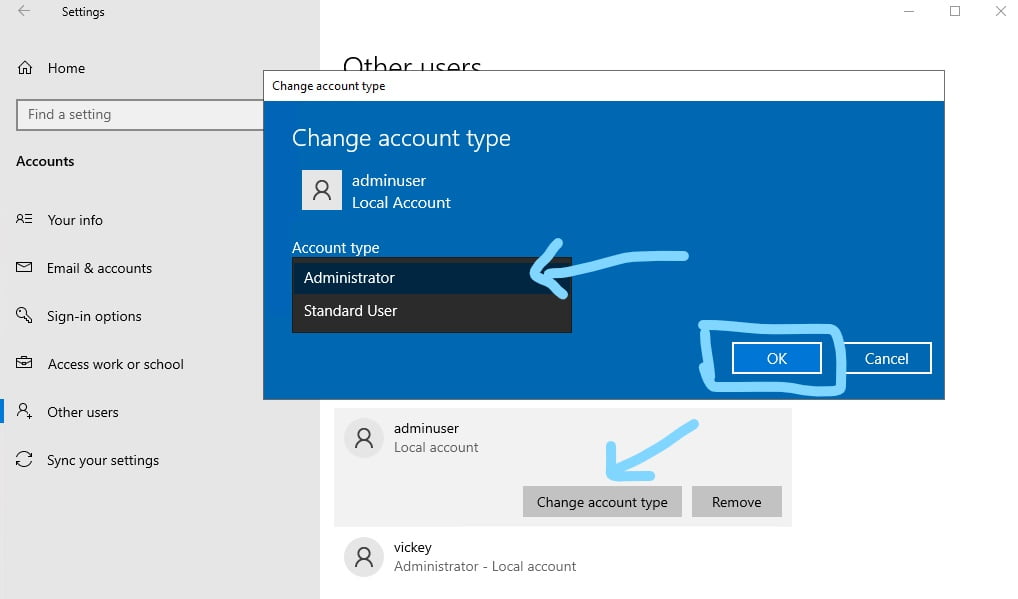
Task: Maximize the Settings window
Action: [x=955, y=11]
